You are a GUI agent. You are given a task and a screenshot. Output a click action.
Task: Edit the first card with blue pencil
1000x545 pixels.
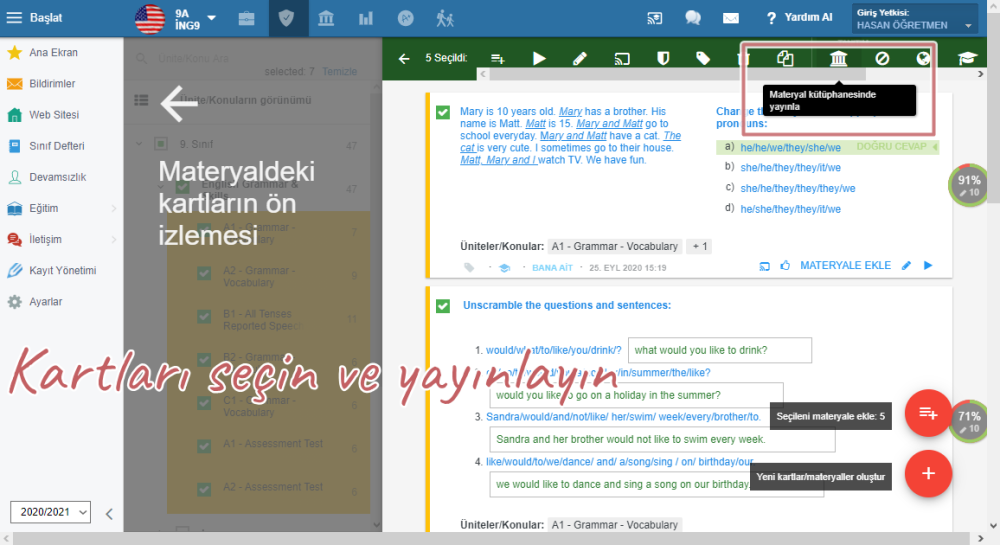906,265
